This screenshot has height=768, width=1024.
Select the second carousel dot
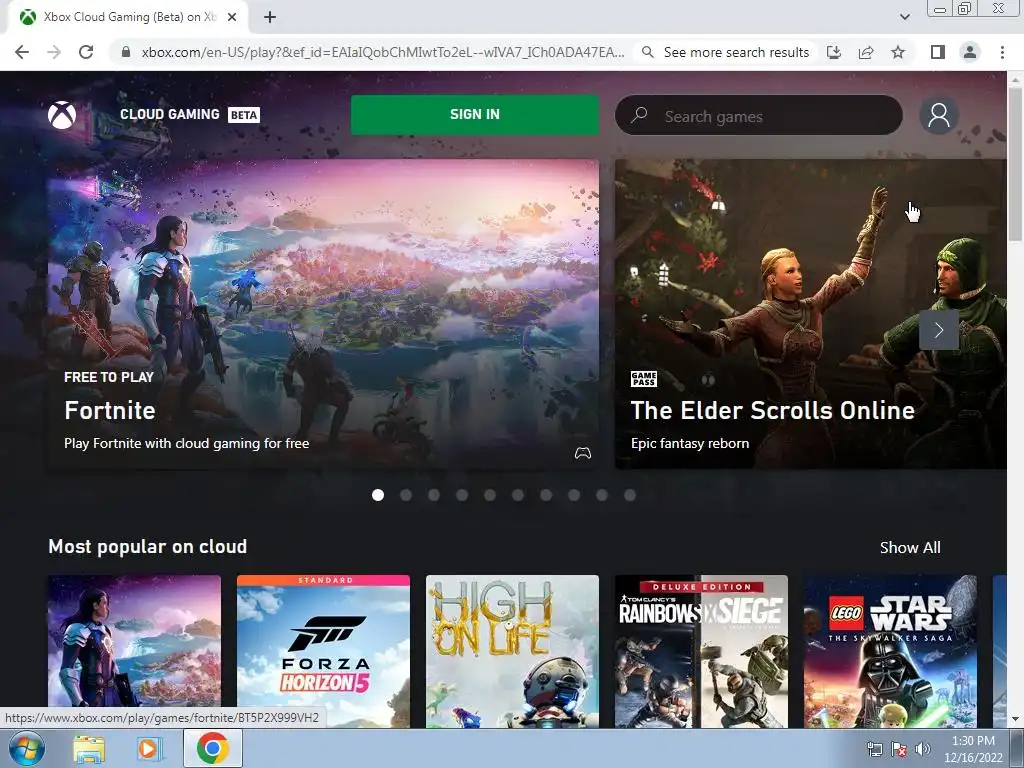[x=406, y=495]
